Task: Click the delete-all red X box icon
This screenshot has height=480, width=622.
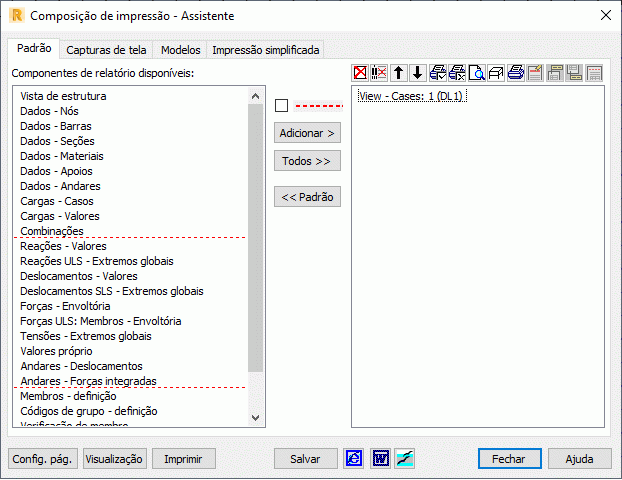Action: [360, 73]
